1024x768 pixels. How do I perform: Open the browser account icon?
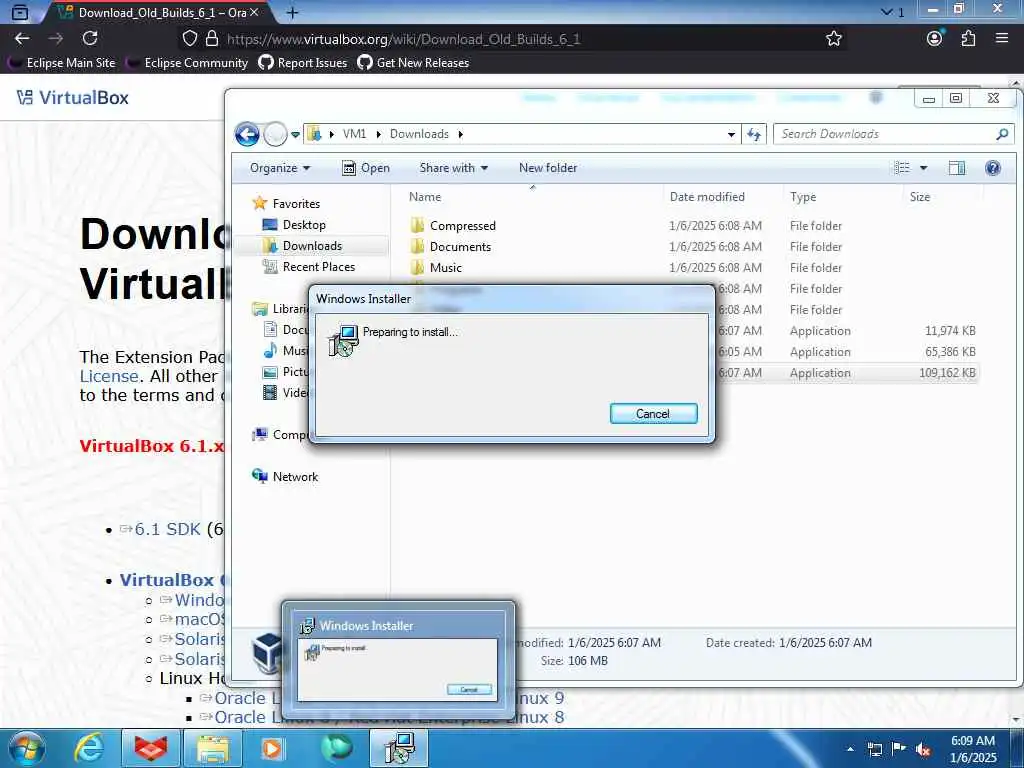pos(935,39)
